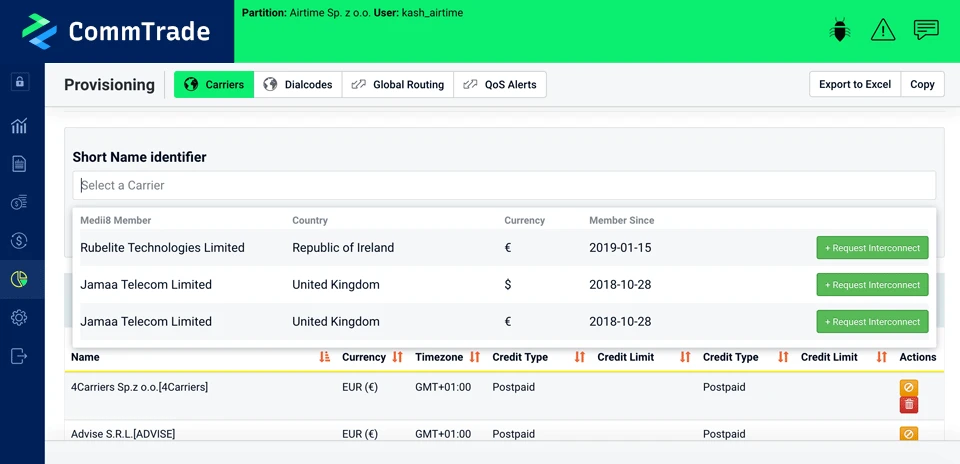This screenshot has height=464, width=960.
Task: Click the orange block icon for 4Carriers
Action: 909,387
